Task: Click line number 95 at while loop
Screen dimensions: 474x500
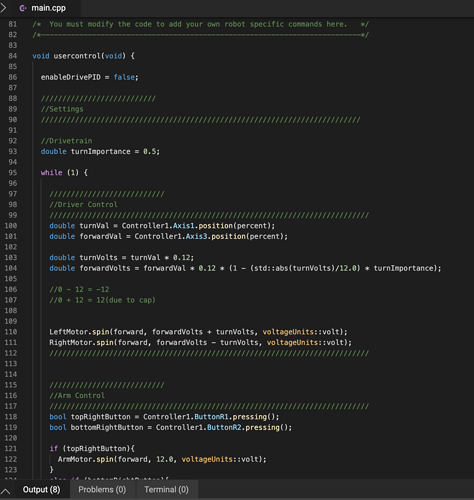Action: tap(13, 172)
